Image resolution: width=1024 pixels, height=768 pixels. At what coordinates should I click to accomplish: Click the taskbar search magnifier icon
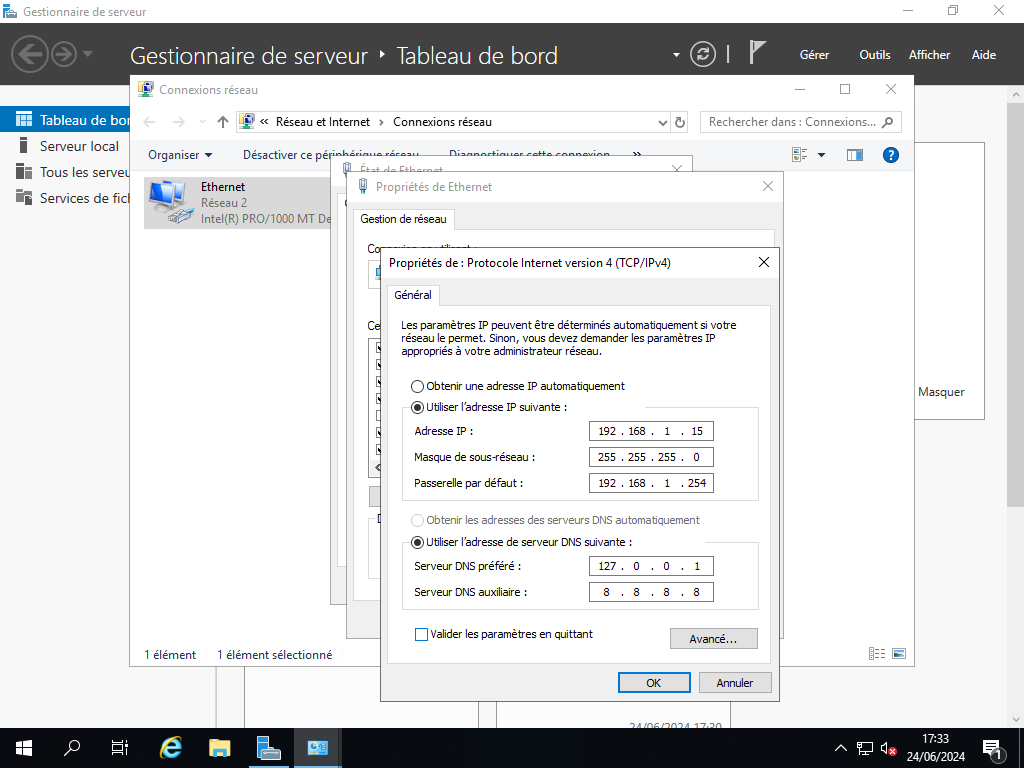[72, 747]
